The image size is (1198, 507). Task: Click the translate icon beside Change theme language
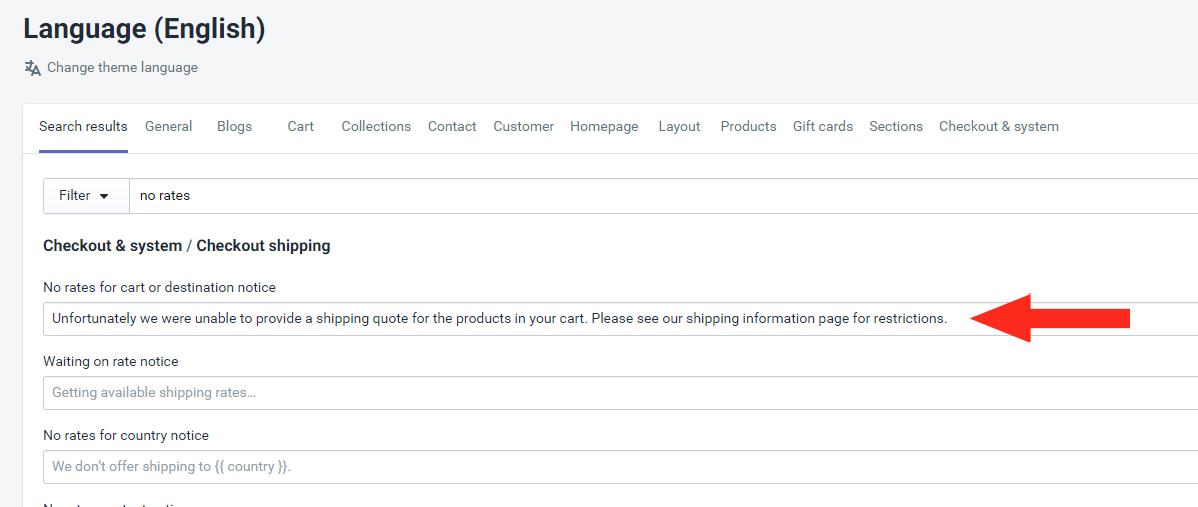pos(32,68)
